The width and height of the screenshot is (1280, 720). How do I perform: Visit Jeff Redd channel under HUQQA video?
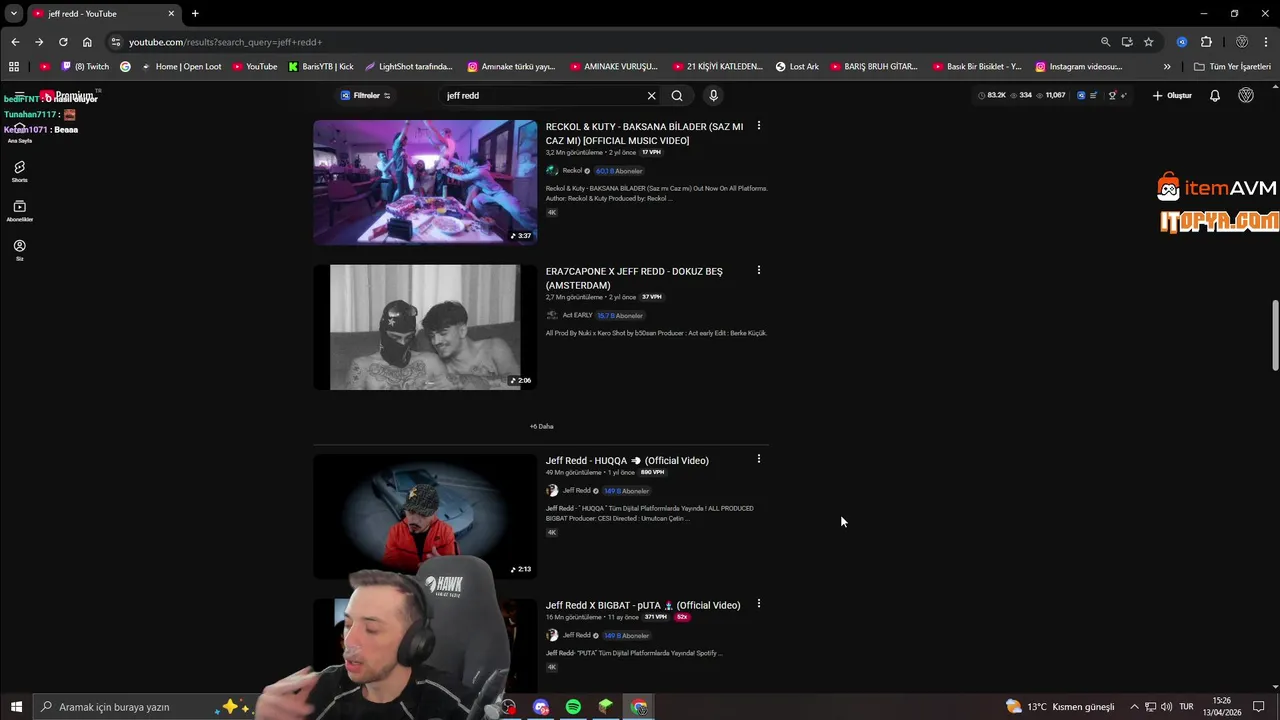pos(576,491)
